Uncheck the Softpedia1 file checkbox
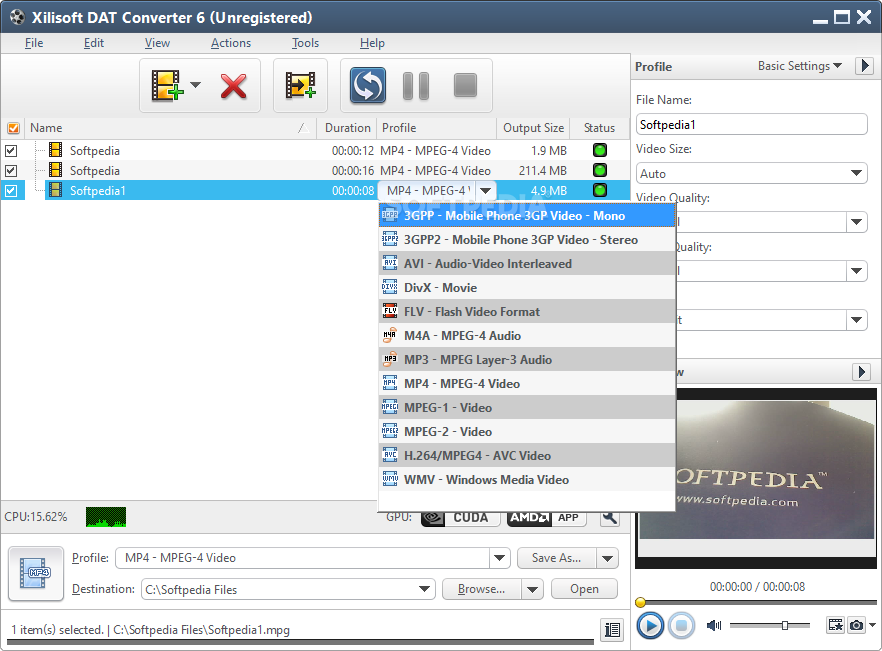The image size is (882, 651). (x=11, y=191)
